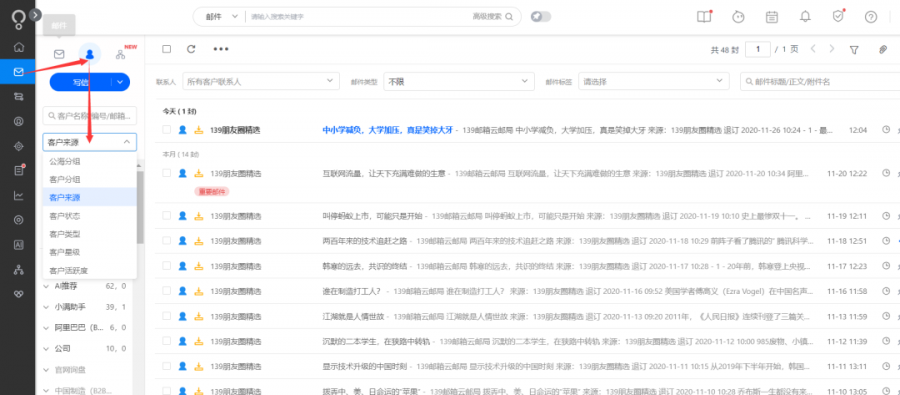
Task: Click the attachment paperclip icon
Action: [x=883, y=50]
